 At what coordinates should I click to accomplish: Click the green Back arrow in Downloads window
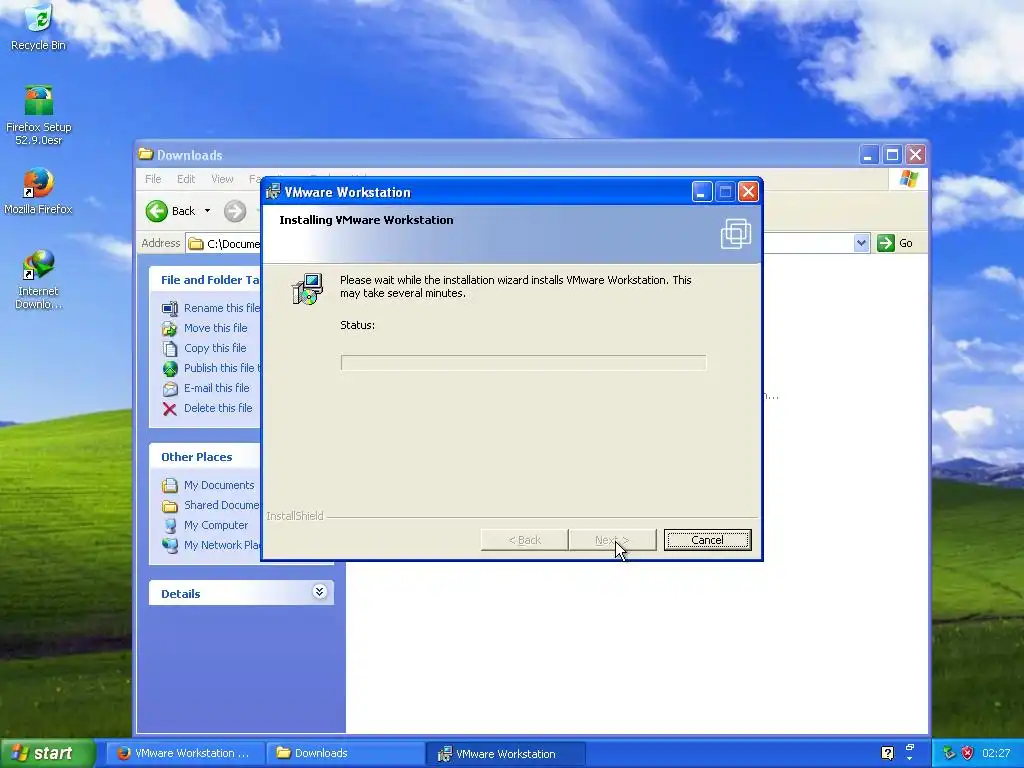[157, 211]
